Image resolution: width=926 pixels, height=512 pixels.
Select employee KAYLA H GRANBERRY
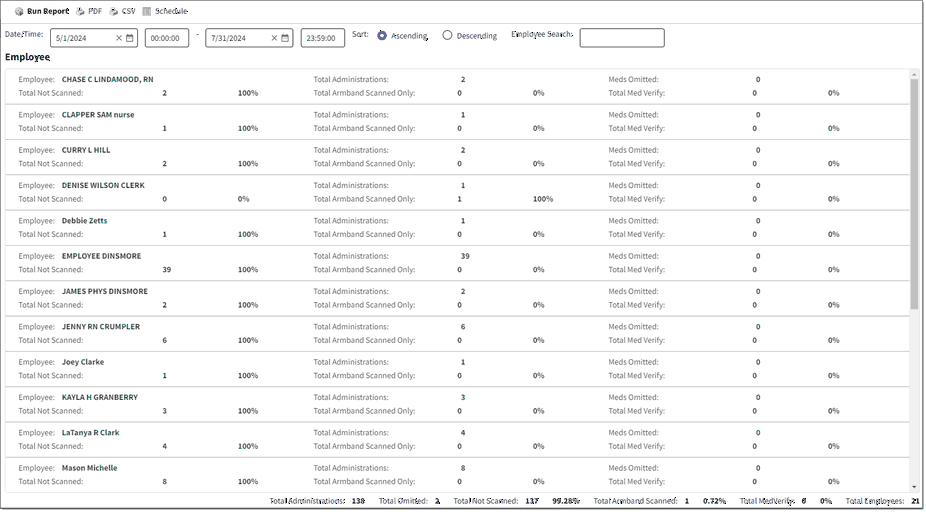100,397
